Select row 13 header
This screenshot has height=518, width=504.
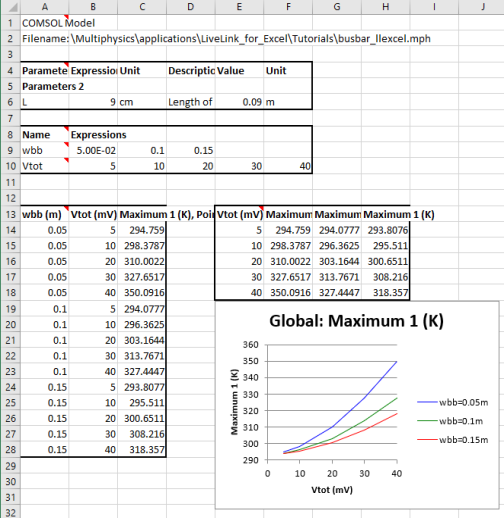(x=10, y=214)
